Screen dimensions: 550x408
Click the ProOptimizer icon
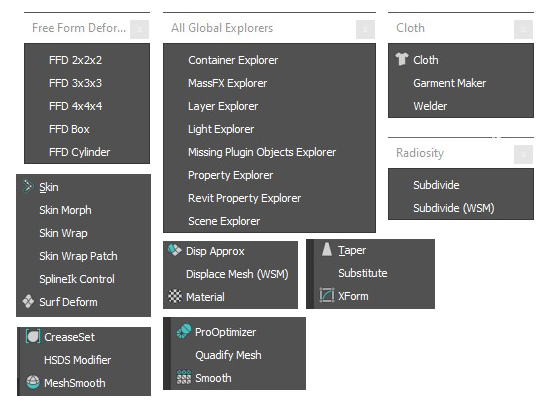(184, 331)
